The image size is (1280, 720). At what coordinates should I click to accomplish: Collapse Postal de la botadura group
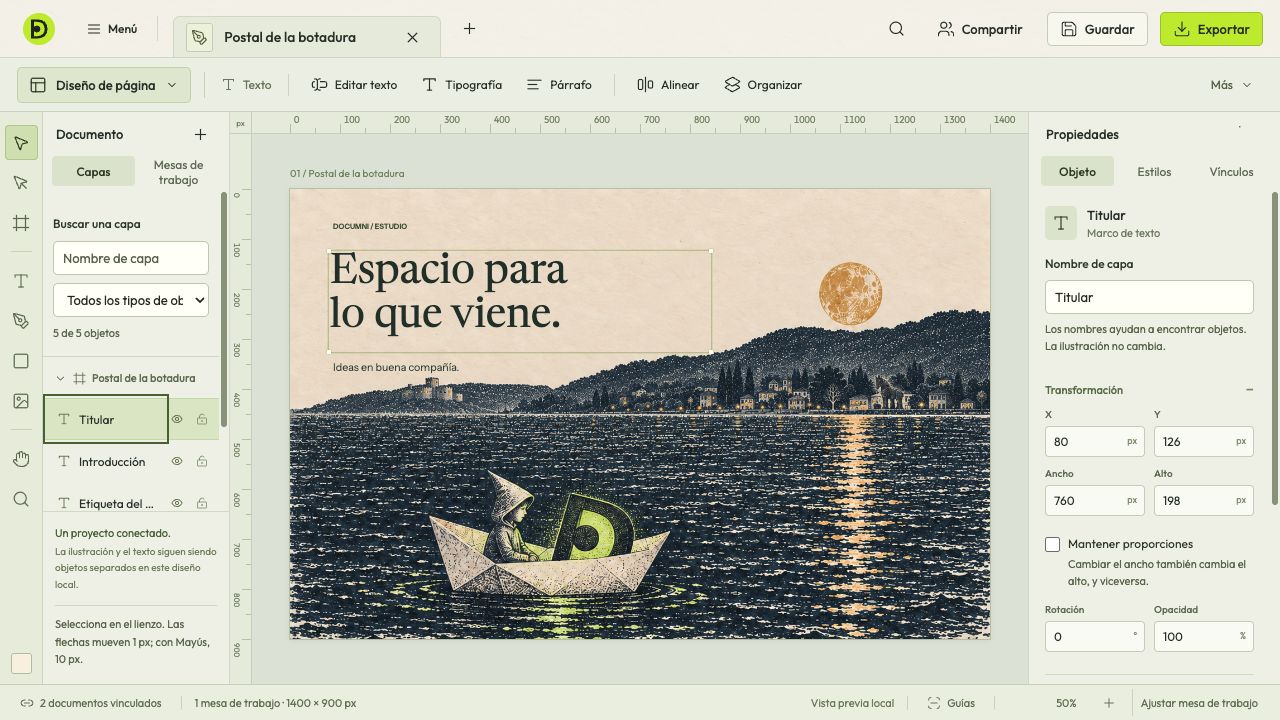(x=60, y=378)
